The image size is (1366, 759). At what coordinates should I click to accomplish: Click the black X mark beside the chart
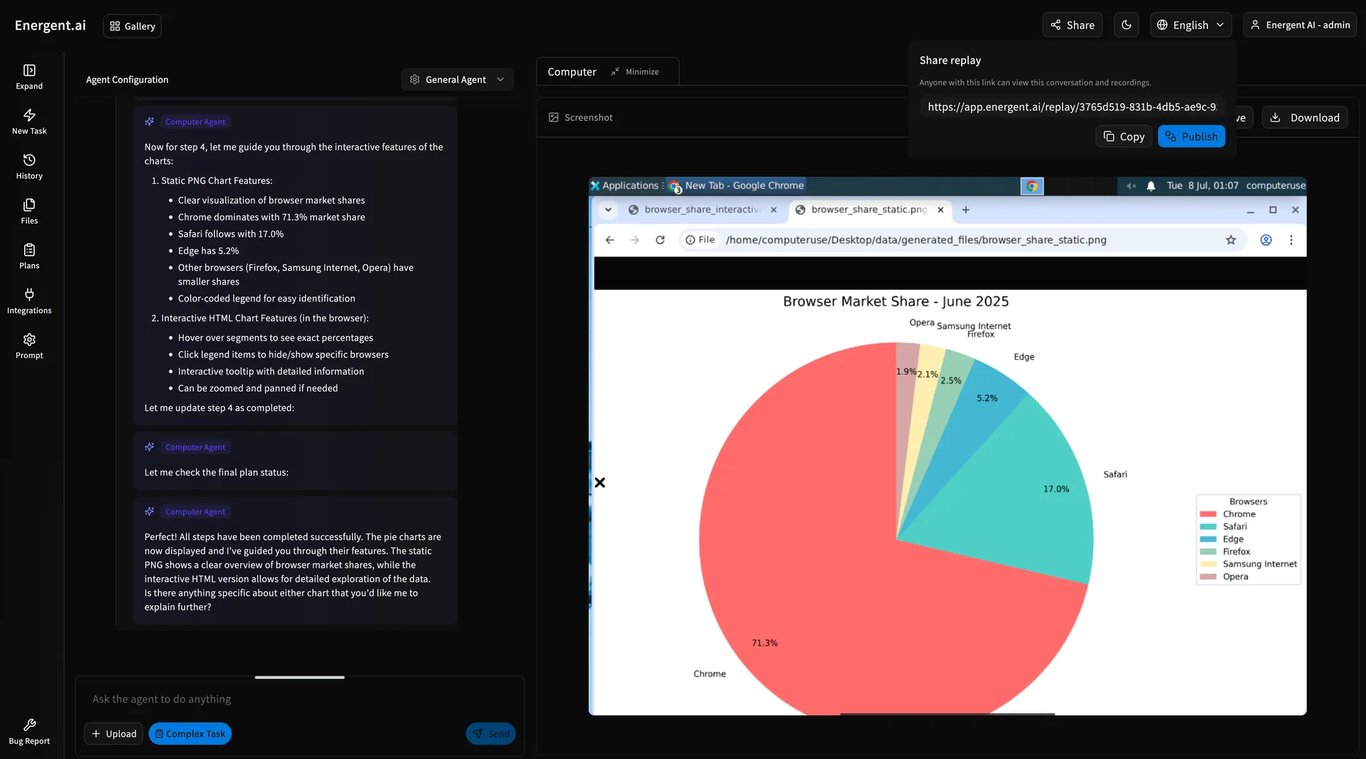pyautogui.click(x=600, y=483)
